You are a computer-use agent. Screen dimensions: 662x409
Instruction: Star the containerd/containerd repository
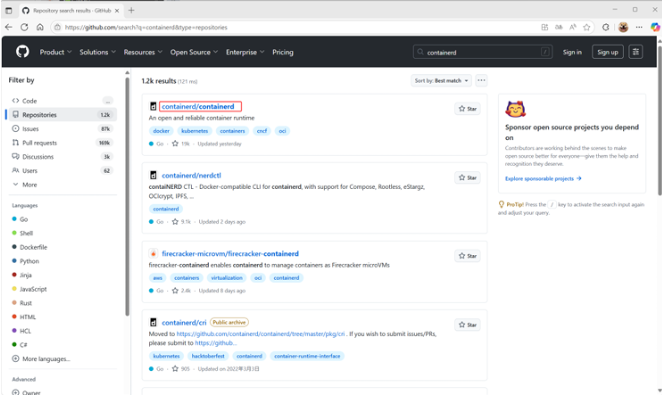coord(467,109)
